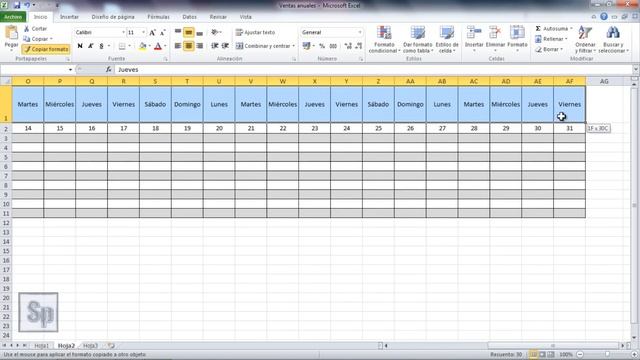Apply the fill color bucket
The width and height of the screenshot is (640, 360).
(142, 46)
